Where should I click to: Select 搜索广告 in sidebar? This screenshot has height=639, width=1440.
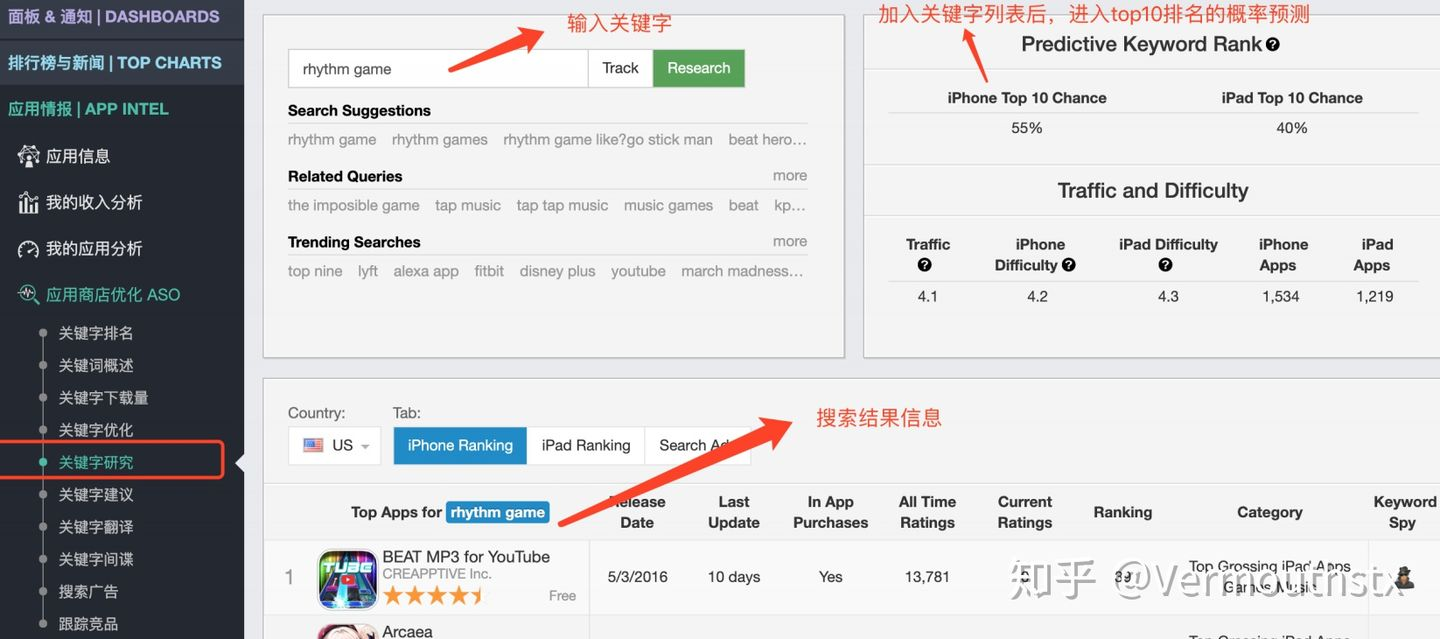coord(88,591)
